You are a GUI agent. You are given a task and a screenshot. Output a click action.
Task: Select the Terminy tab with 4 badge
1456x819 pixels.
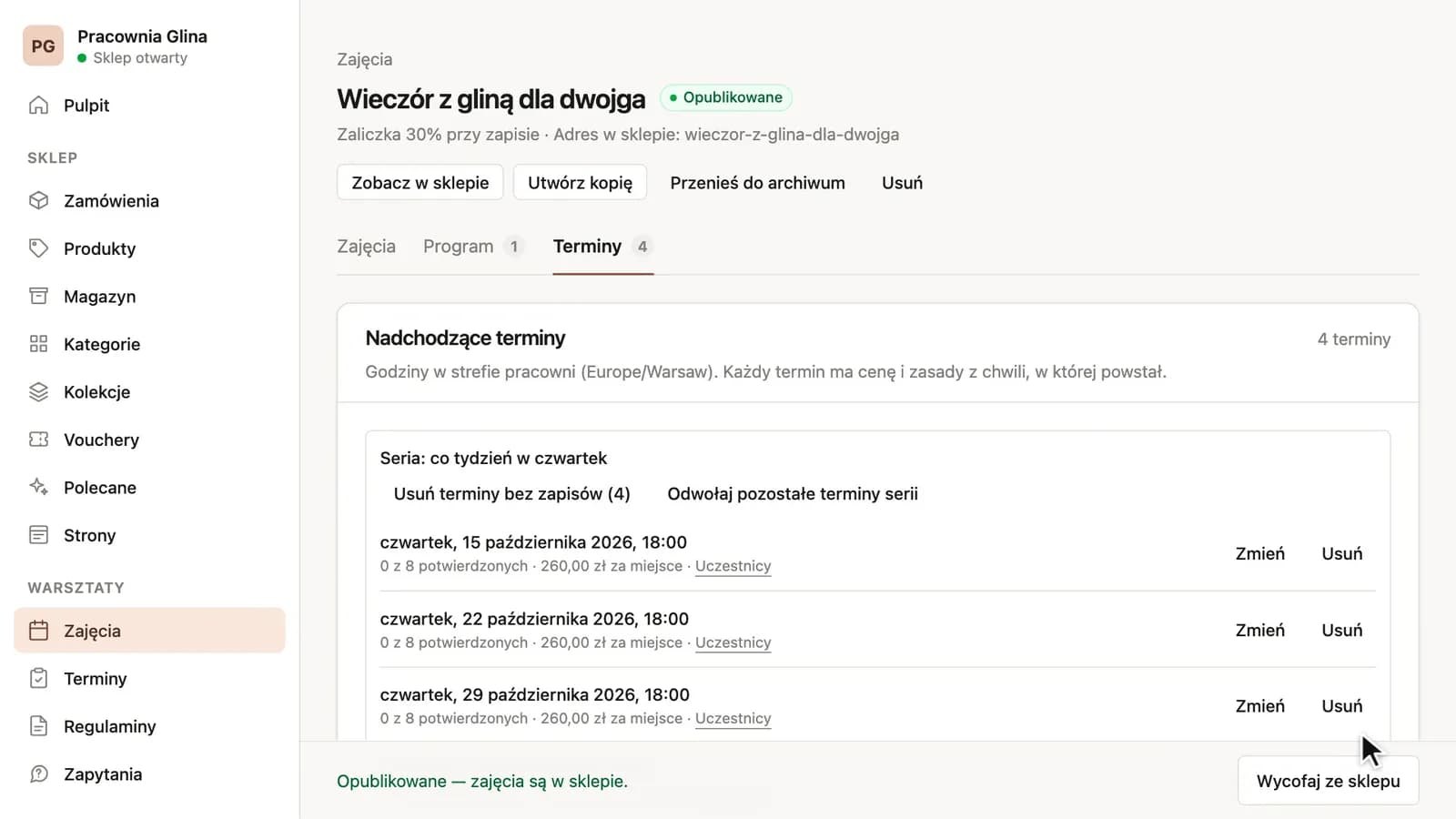tap(603, 247)
